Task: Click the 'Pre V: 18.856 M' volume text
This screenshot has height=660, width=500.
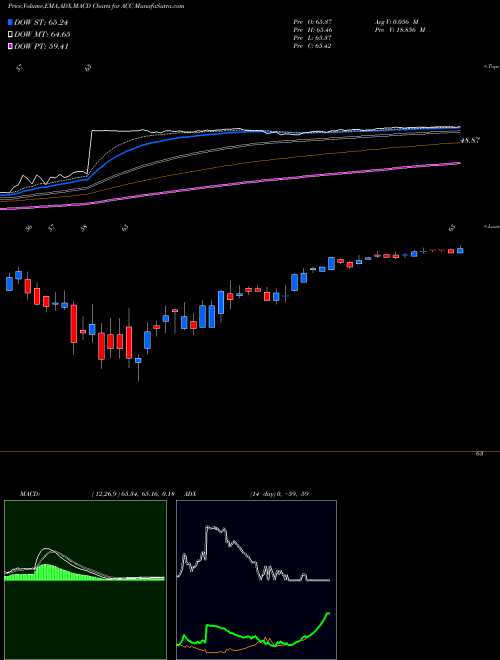Action: [400, 30]
